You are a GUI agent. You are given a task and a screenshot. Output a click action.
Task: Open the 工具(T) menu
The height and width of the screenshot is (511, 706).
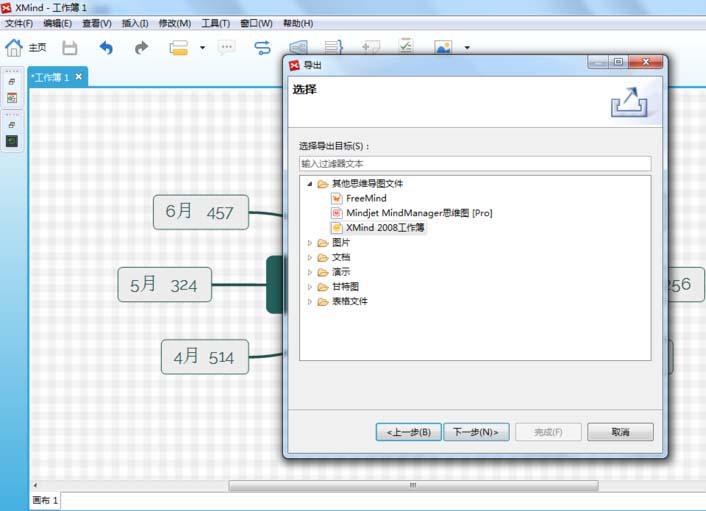(x=215, y=23)
